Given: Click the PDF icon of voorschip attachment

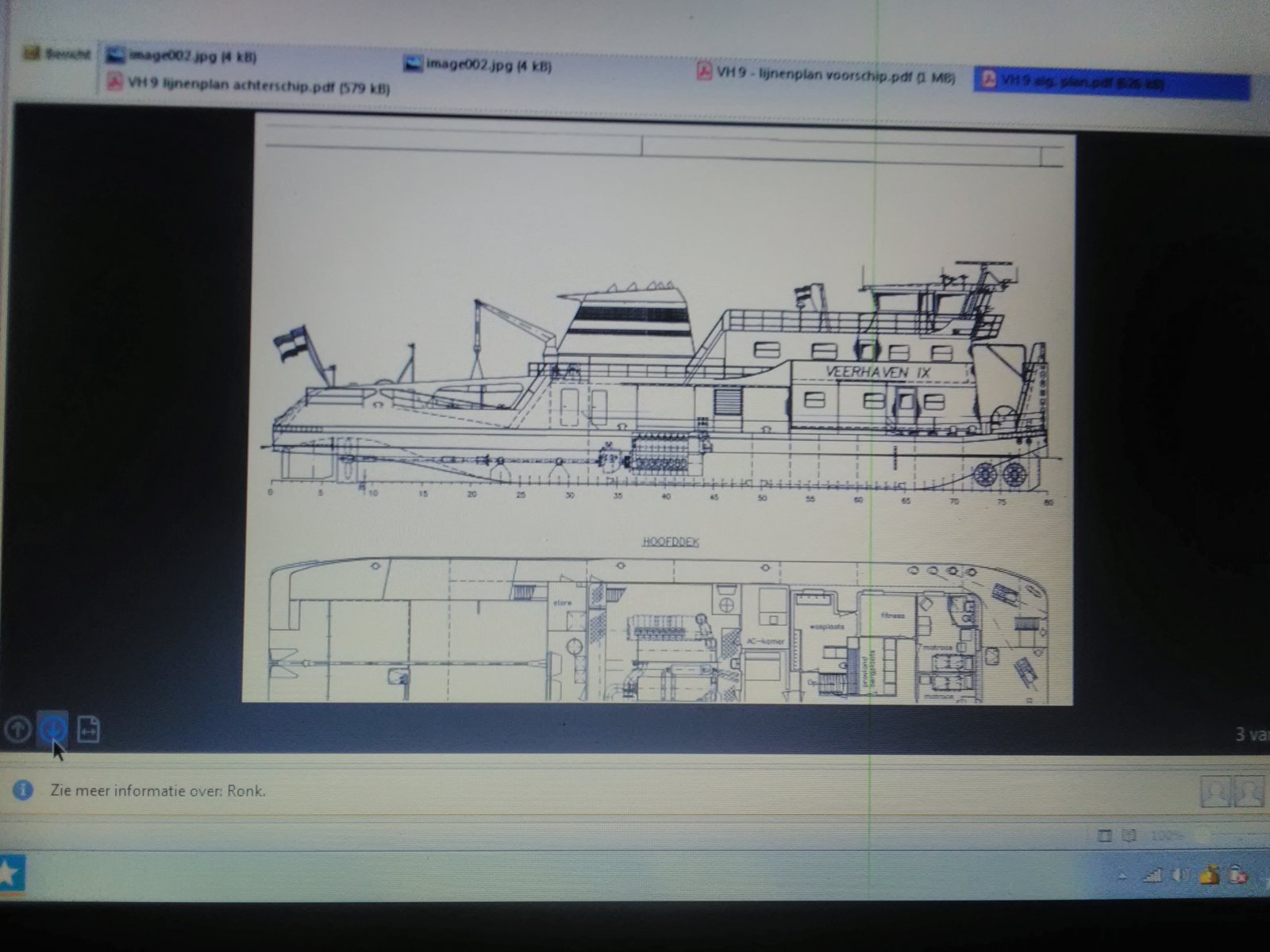Looking at the screenshot, I should [x=704, y=71].
